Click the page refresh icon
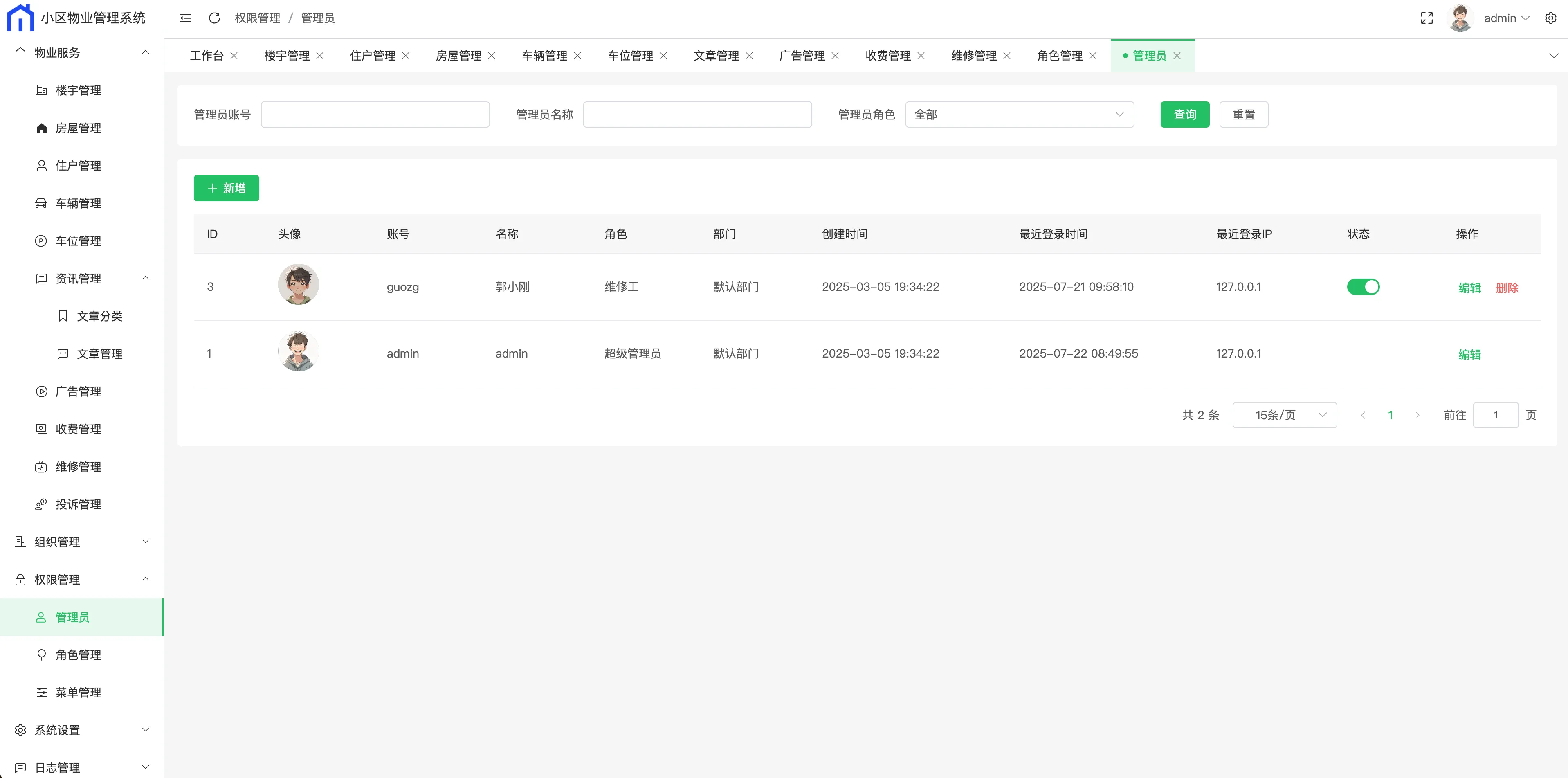 coord(214,18)
